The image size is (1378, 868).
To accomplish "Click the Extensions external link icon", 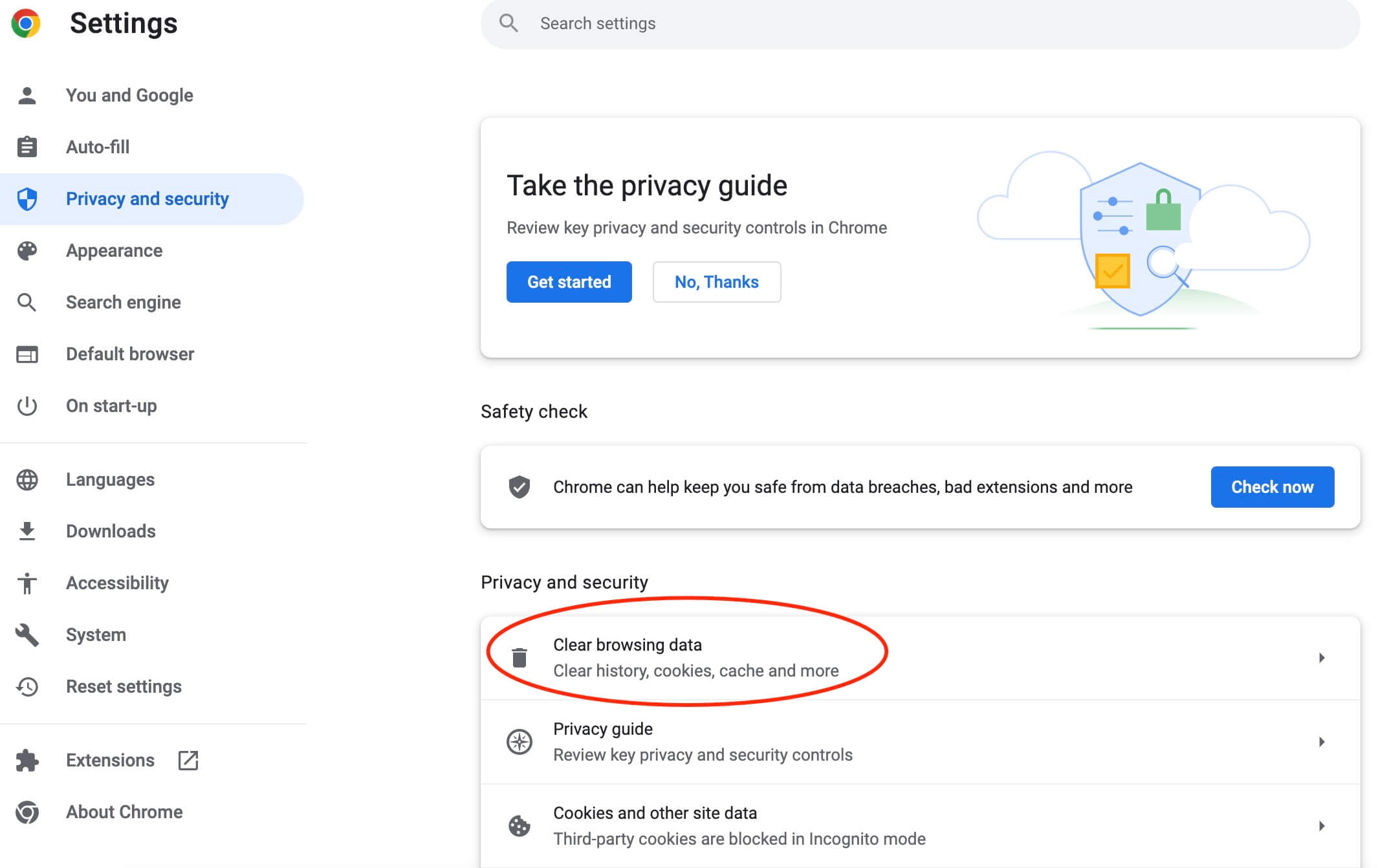I will pos(188,760).
